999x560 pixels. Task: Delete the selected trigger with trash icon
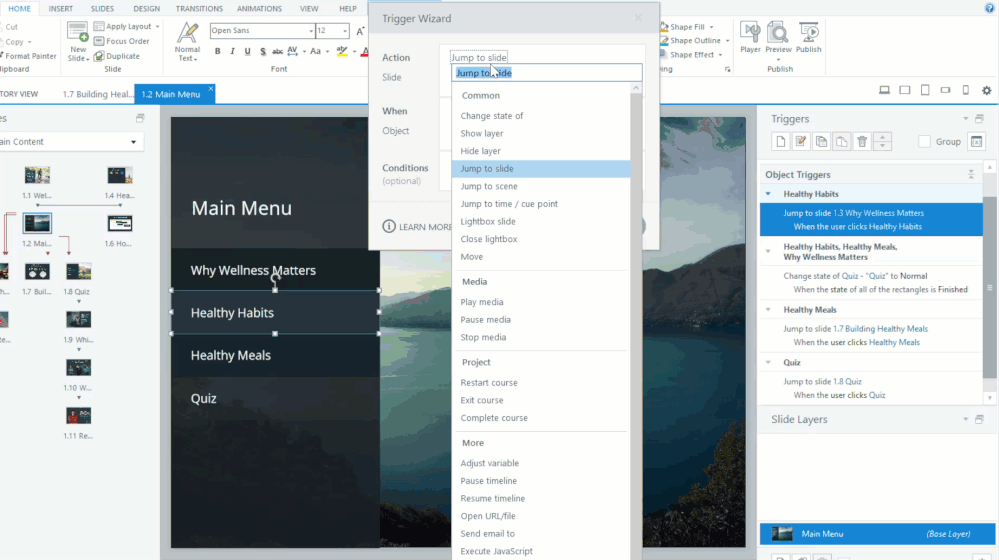point(862,142)
